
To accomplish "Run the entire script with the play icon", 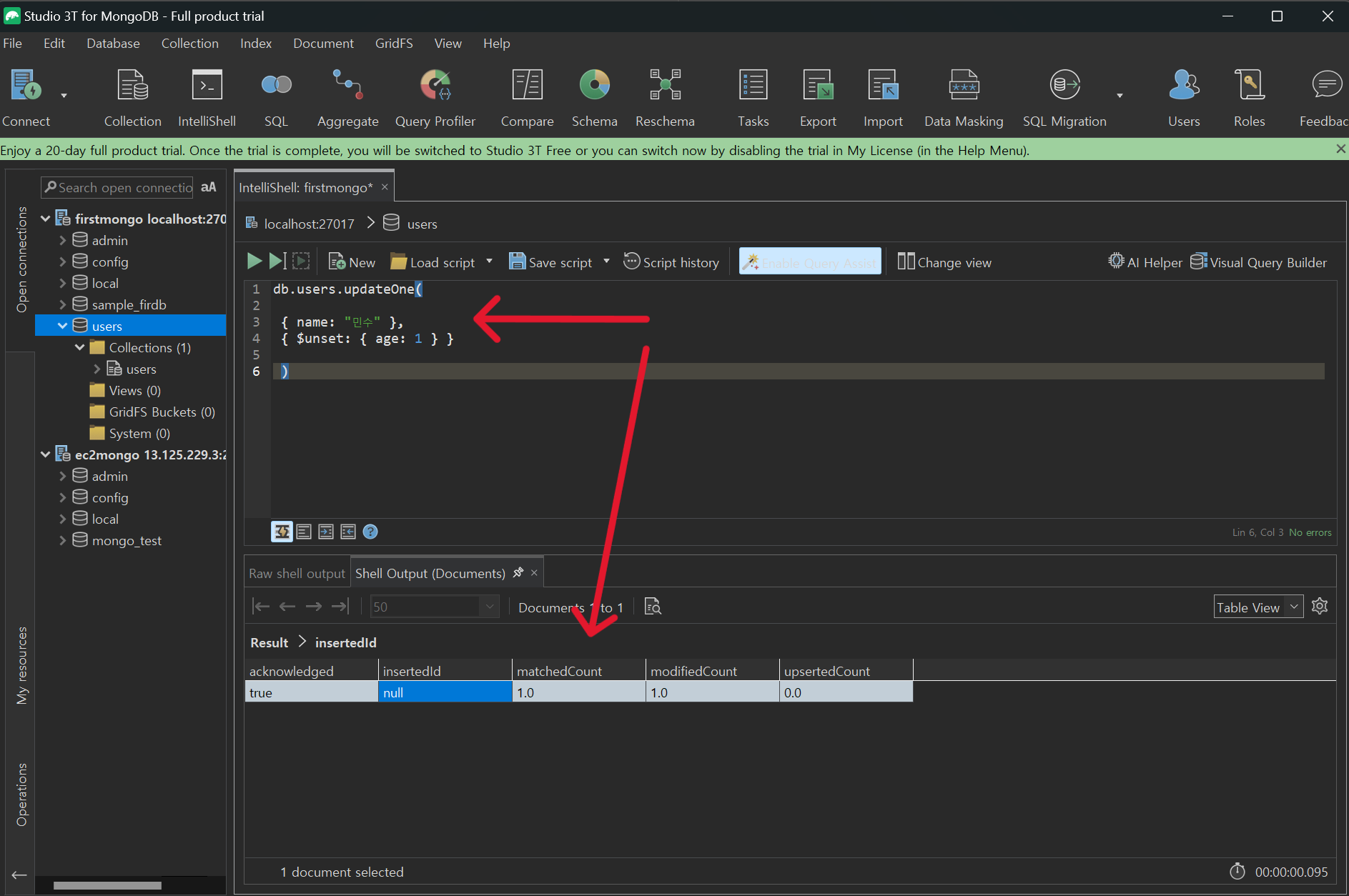I will coord(254,262).
